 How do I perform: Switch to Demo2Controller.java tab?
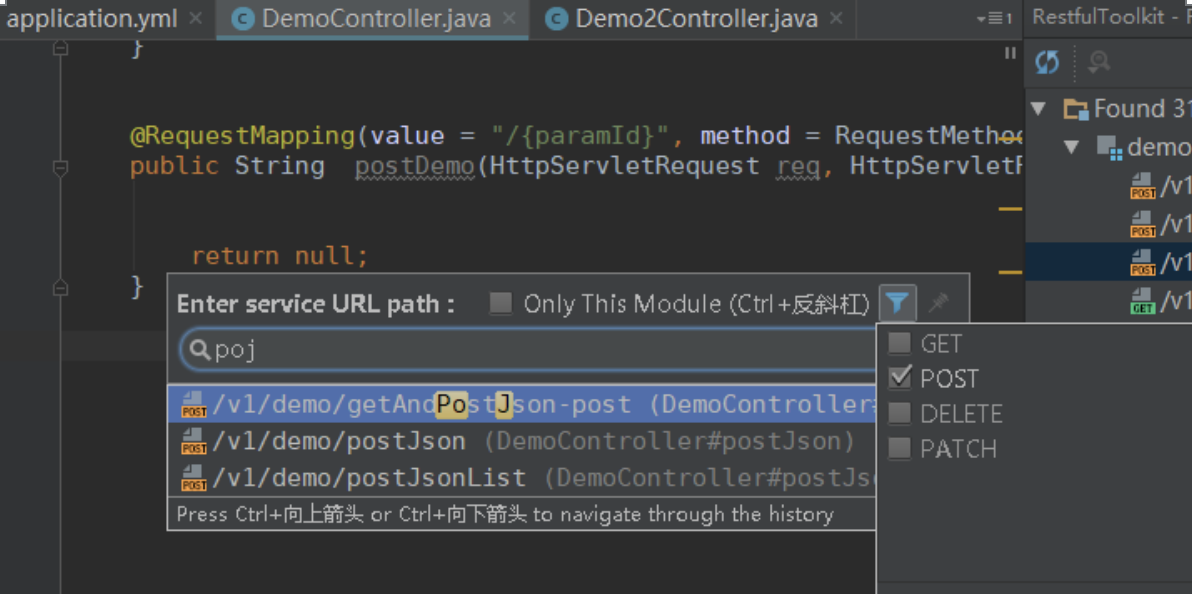click(696, 19)
